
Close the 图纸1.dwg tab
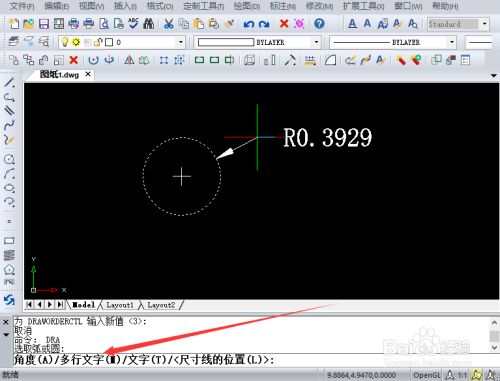click(88, 74)
